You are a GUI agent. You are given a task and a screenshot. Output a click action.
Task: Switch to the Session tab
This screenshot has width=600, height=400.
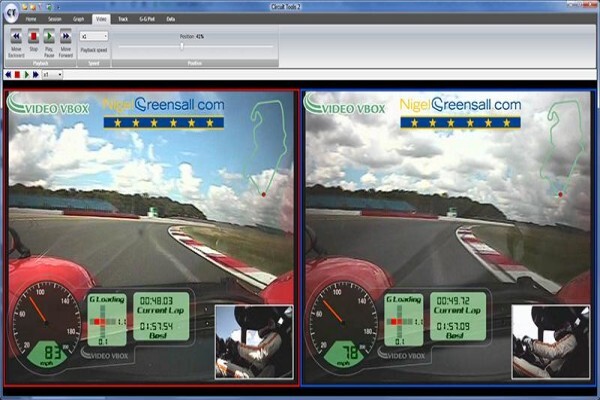[x=55, y=19]
